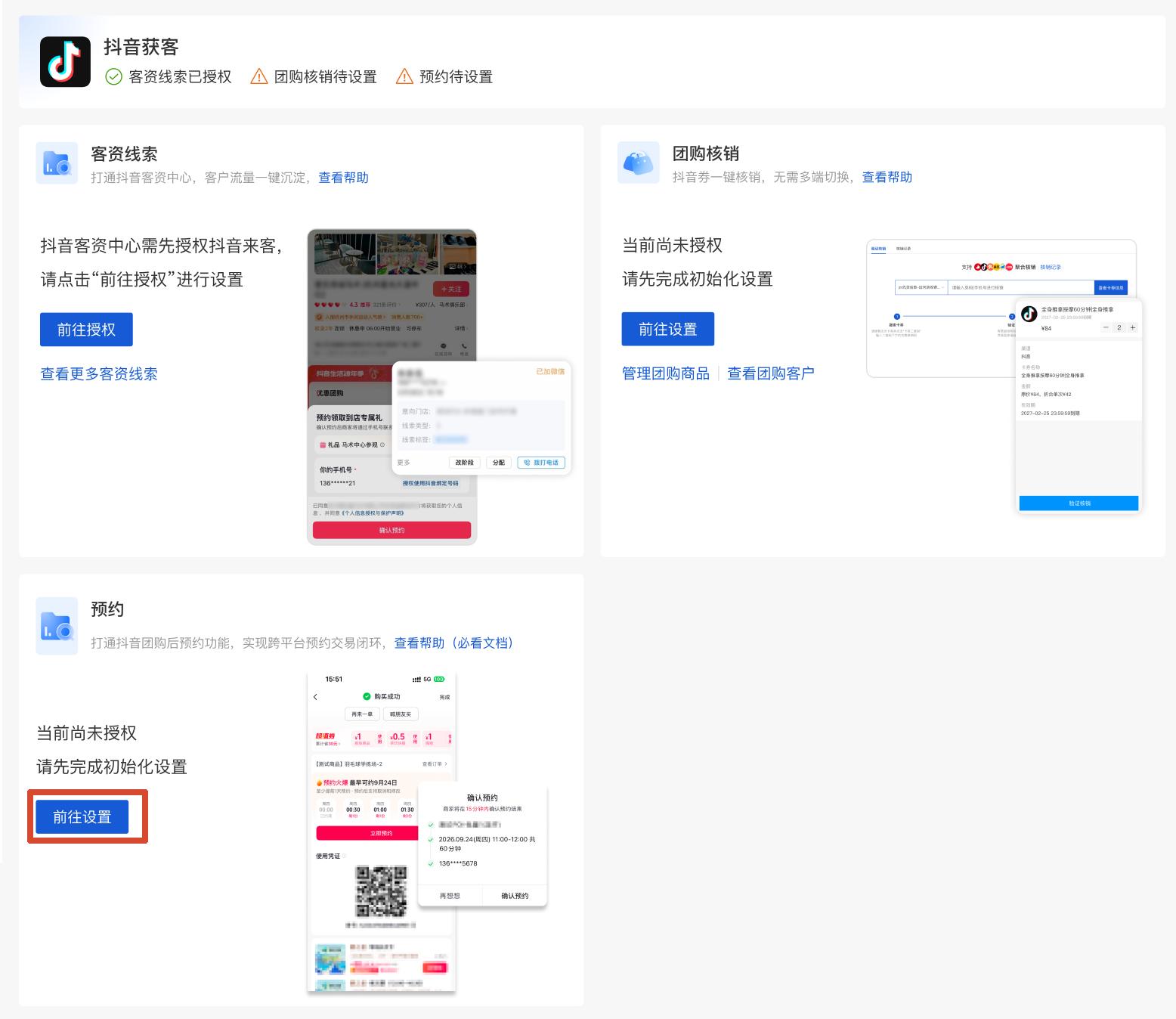Click the Douyin logo icon in the header

coord(65,61)
